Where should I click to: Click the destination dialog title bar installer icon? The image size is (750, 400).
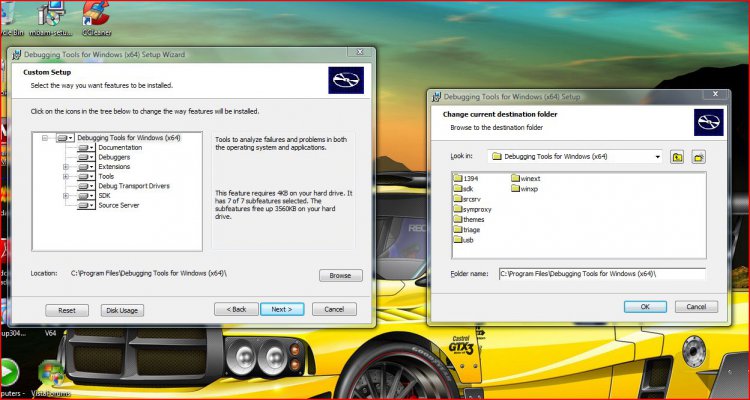(x=436, y=97)
